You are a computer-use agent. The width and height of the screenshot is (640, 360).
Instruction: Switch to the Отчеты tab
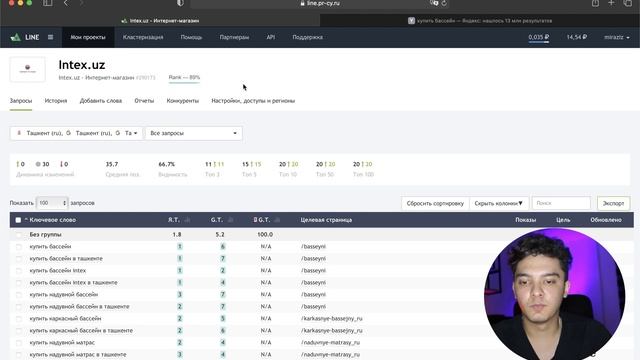144,101
